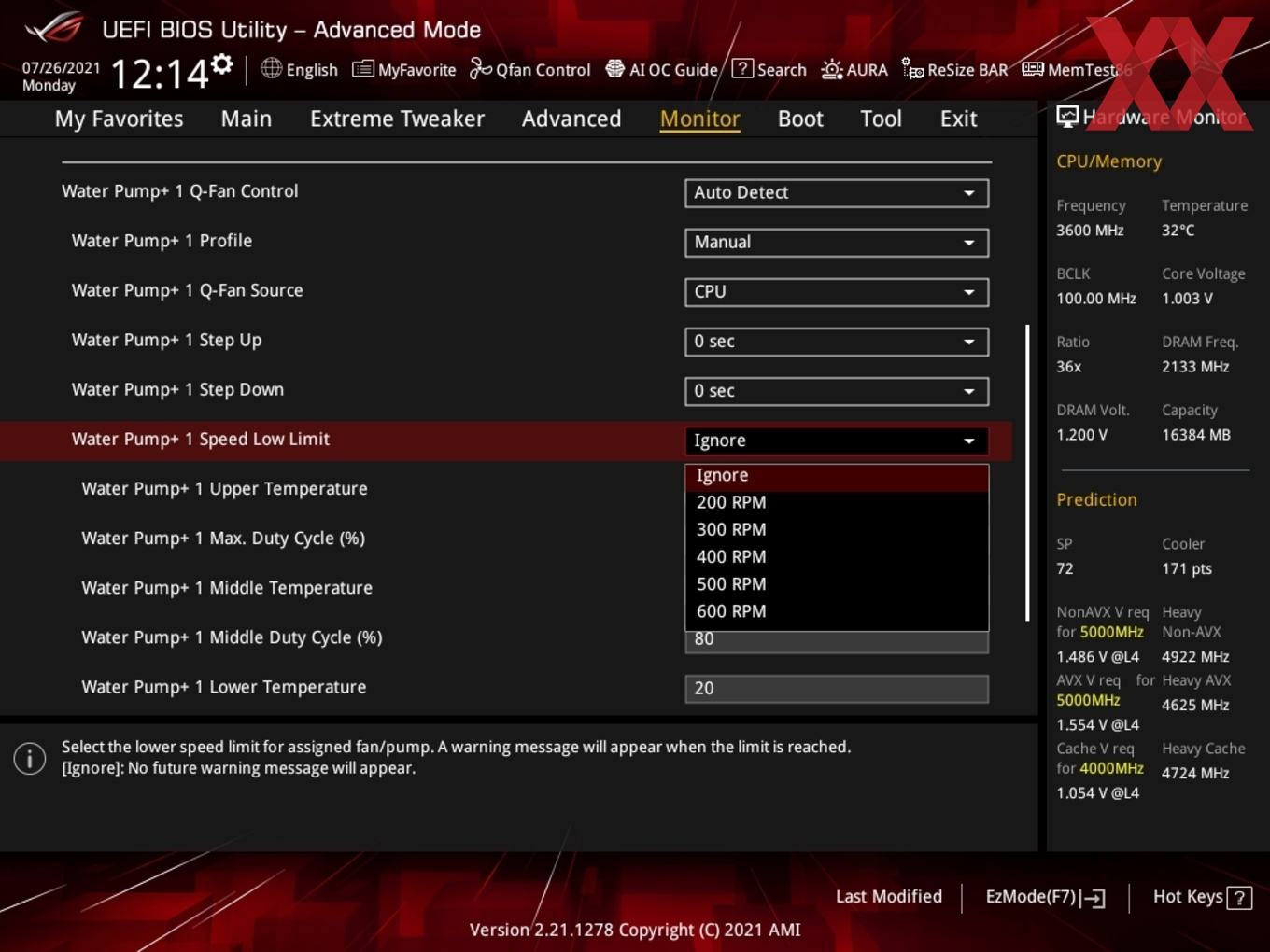Click Middle Duty Cycle value field 80
Screen dimensions: 1270x952
click(x=837, y=641)
